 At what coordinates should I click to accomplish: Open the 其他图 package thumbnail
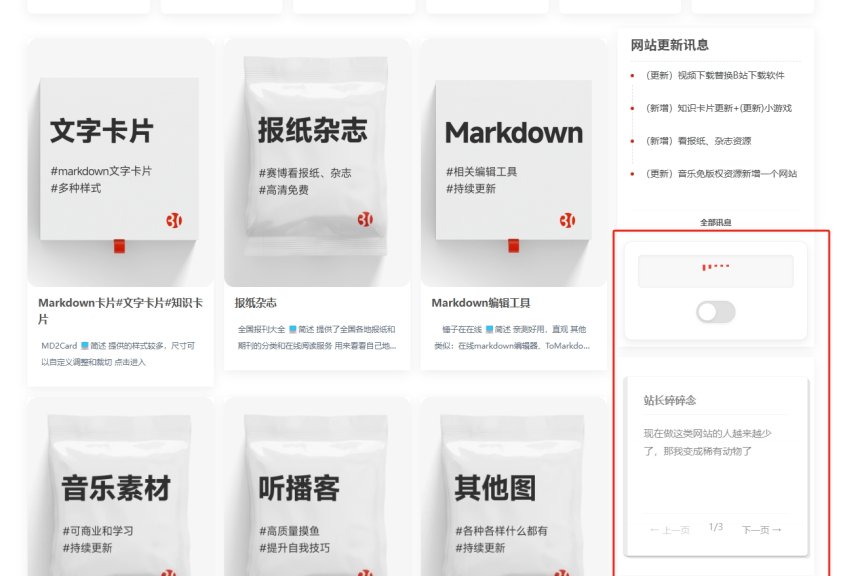513,490
